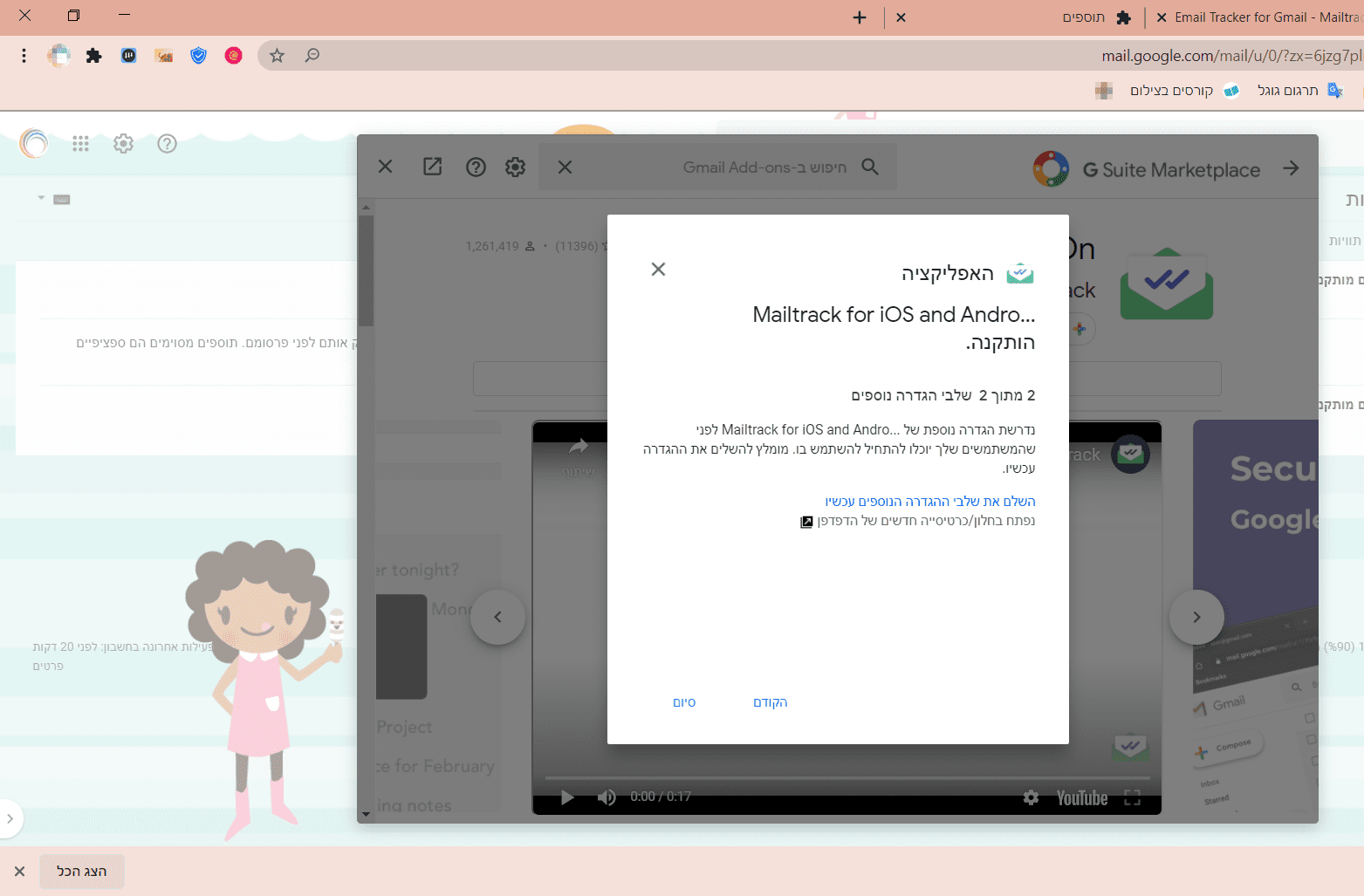1364x896 pixels.
Task: Enter fullscreen on the video player
Action: (x=1132, y=797)
